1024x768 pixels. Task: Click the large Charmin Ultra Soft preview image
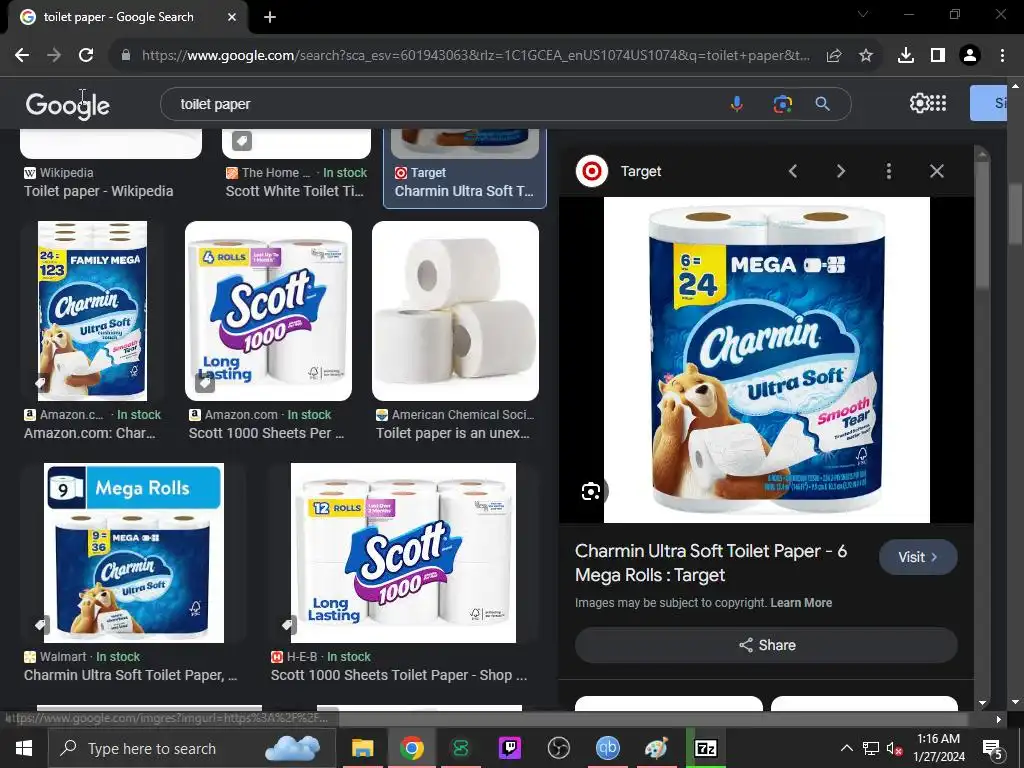(767, 360)
